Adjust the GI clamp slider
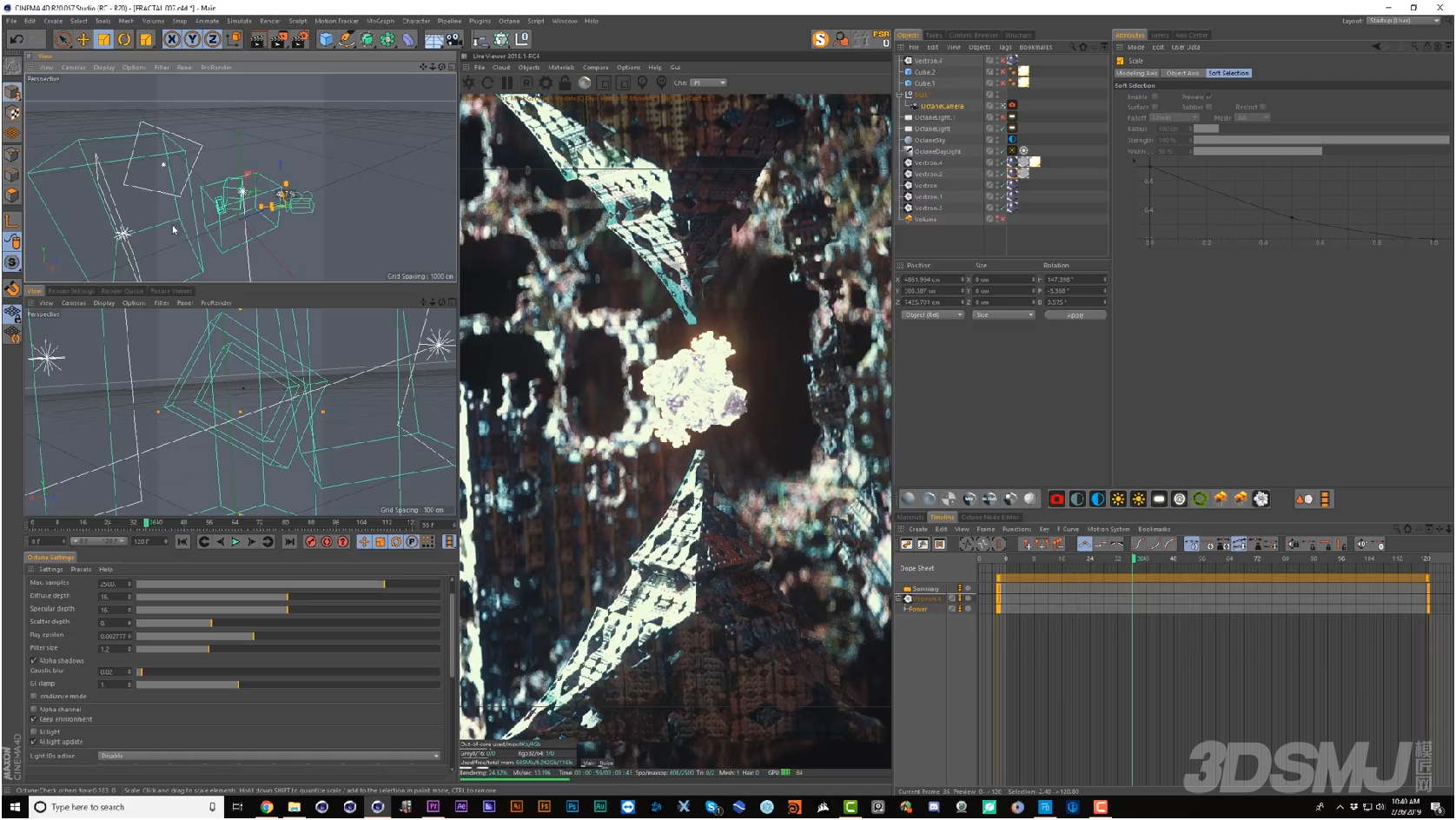The width and height of the screenshot is (1456, 820). [x=288, y=684]
